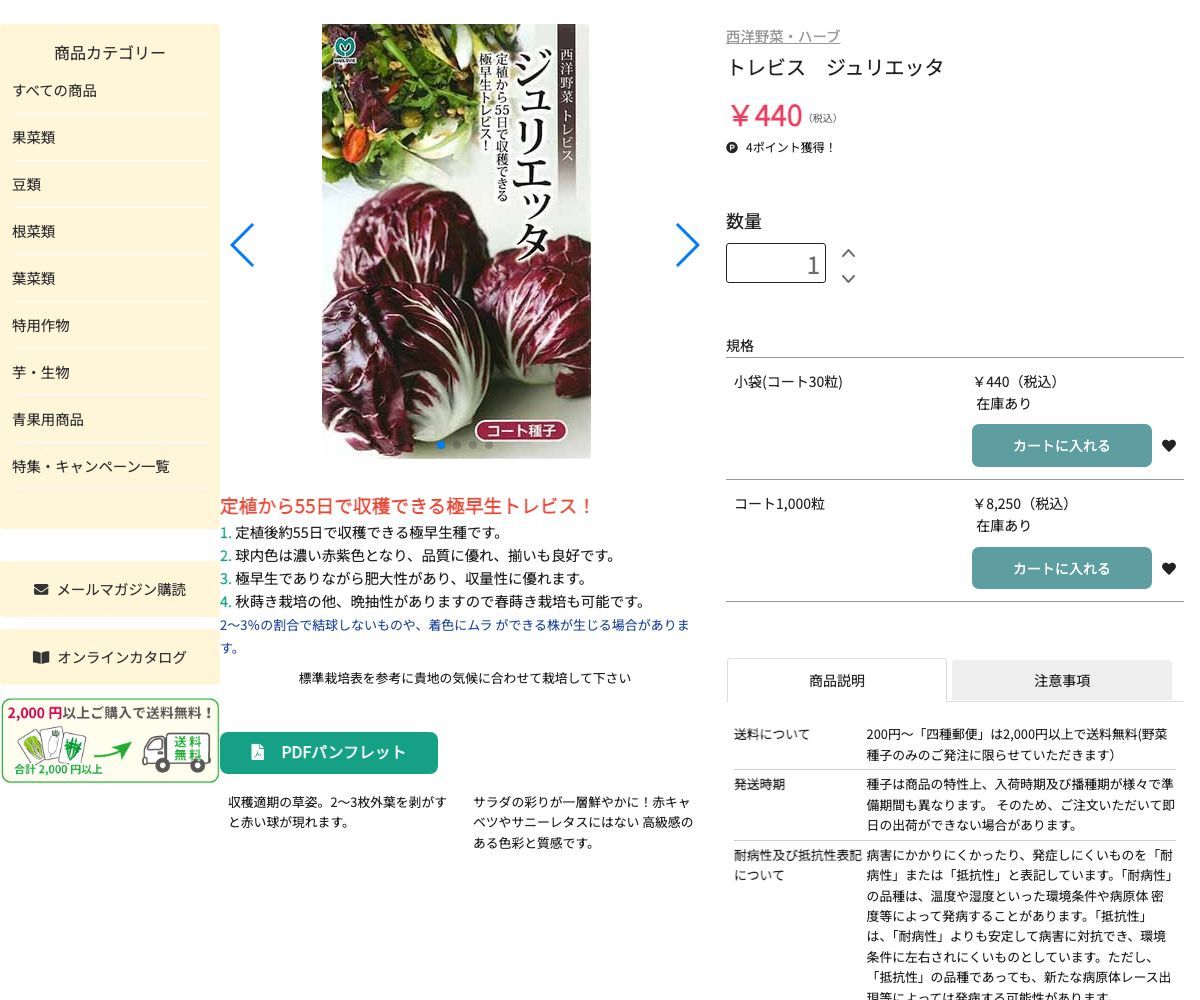Click the free shipping truck banner
The height and width of the screenshot is (1000, 1200).
[110, 741]
